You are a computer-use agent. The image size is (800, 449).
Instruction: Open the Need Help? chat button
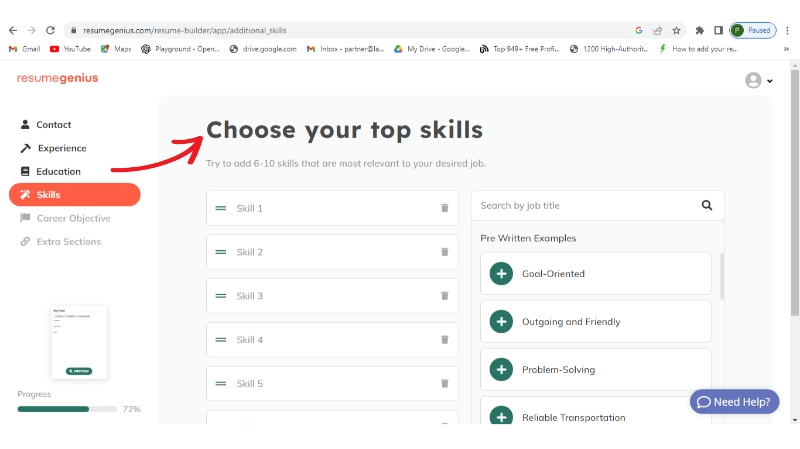734,402
